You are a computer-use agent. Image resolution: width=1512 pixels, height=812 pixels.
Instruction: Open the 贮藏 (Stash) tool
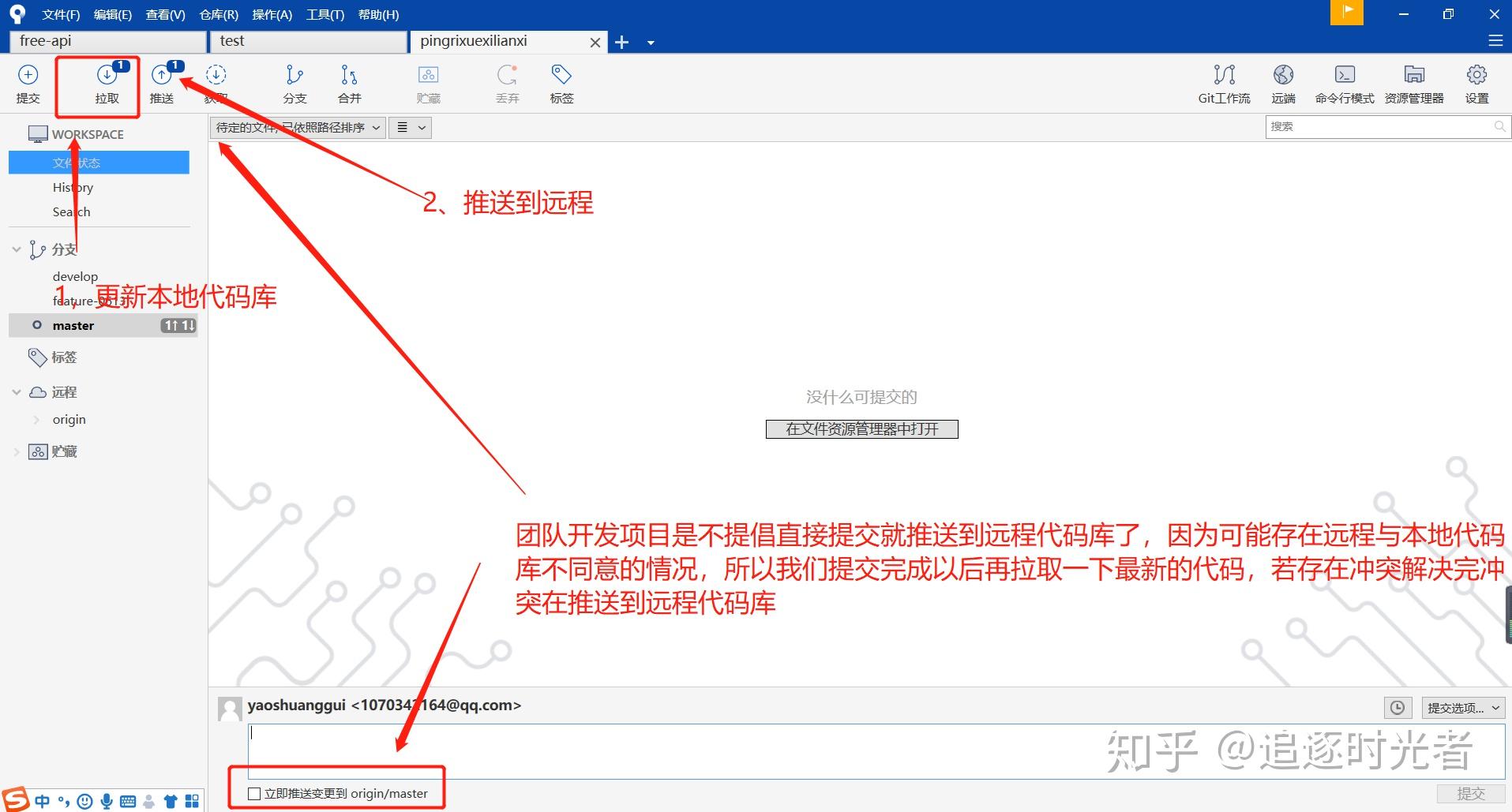428,83
